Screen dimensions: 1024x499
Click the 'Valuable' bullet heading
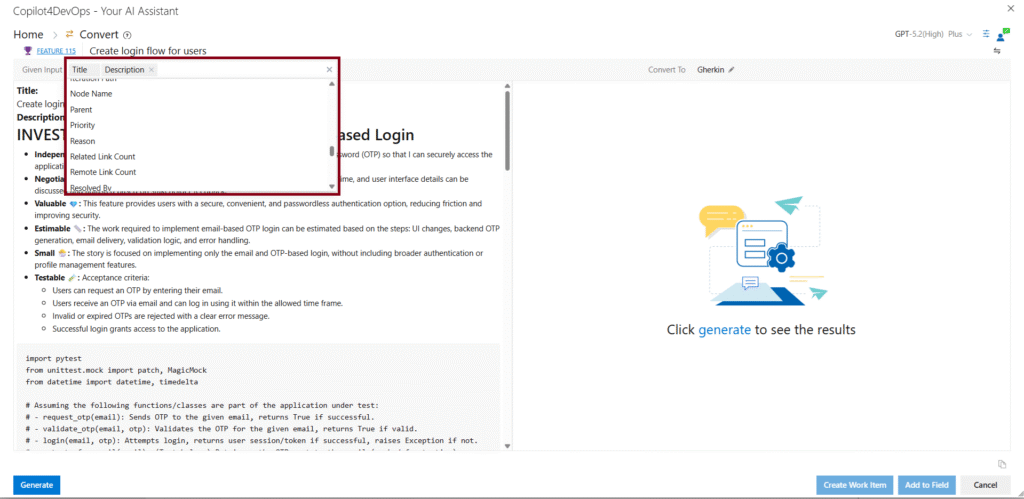pyautogui.click(x=50, y=204)
